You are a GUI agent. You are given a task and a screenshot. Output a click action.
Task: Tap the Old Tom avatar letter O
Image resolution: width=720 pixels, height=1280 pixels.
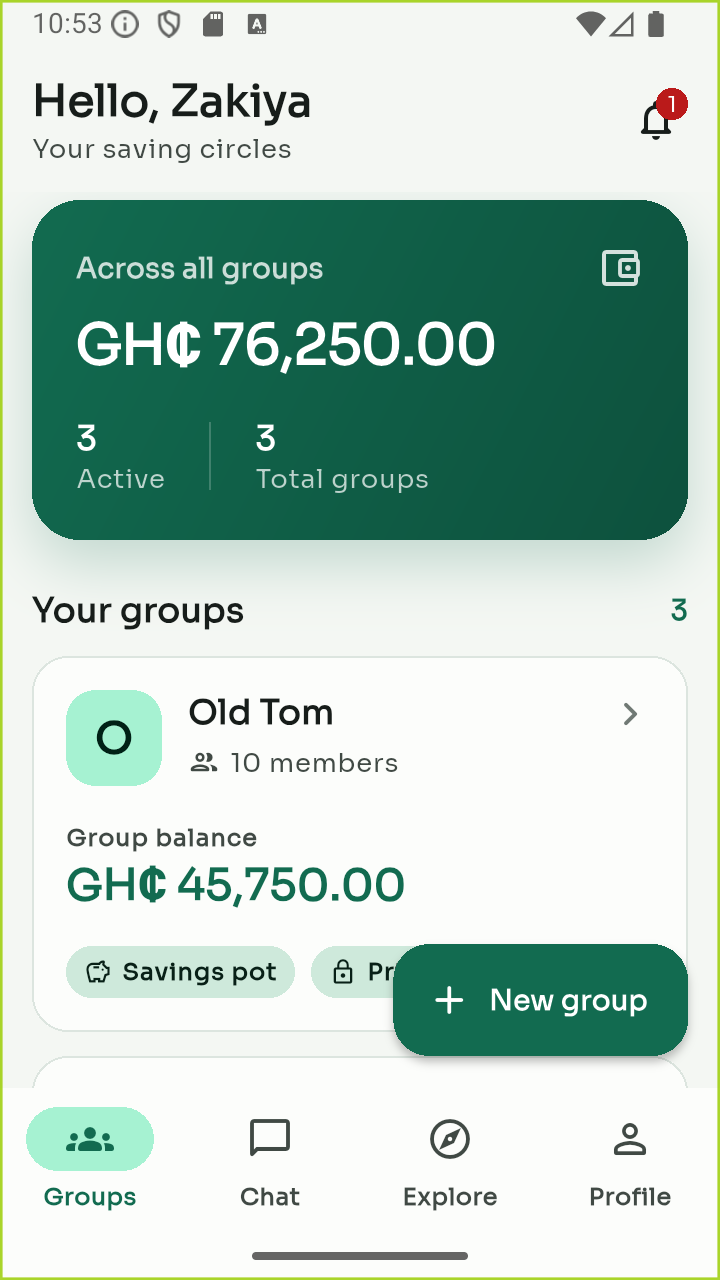click(114, 738)
